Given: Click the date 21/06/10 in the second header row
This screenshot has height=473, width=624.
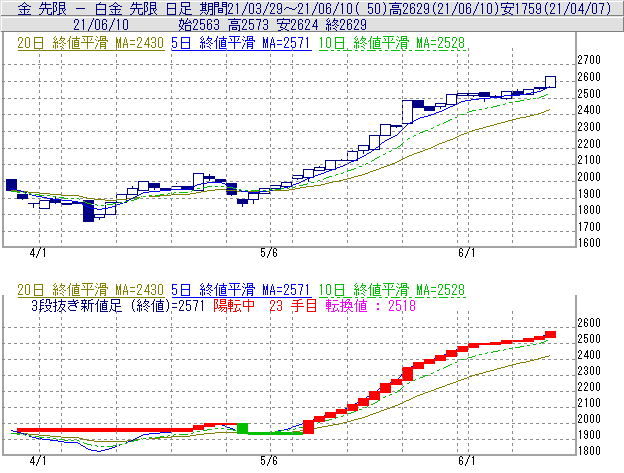Looking at the screenshot, I should (x=101, y=25).
